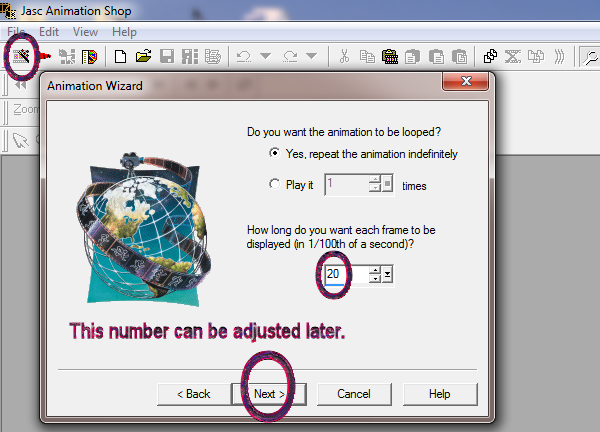The width and height of the screenshot is (600, 432).
Task: Open the Edit menu
Action: tap(49, 32)
